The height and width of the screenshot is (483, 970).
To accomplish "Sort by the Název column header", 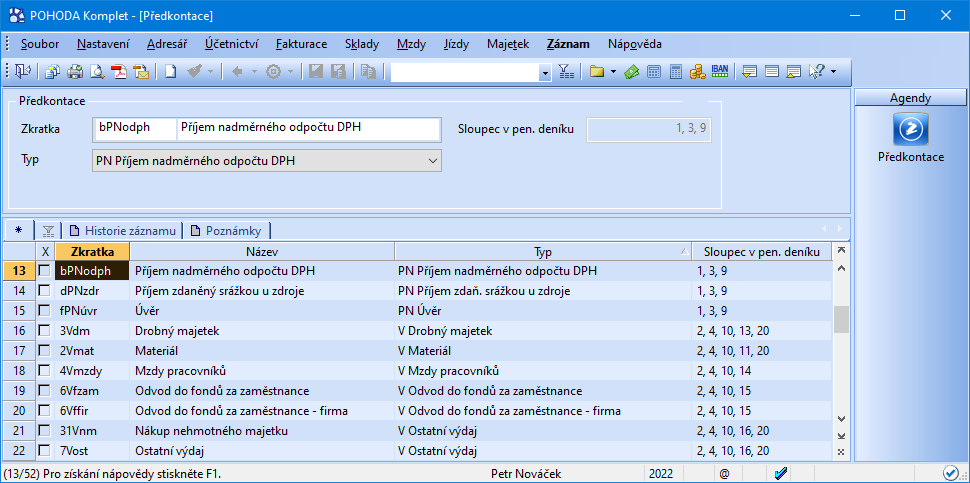I will click(262, 252).
